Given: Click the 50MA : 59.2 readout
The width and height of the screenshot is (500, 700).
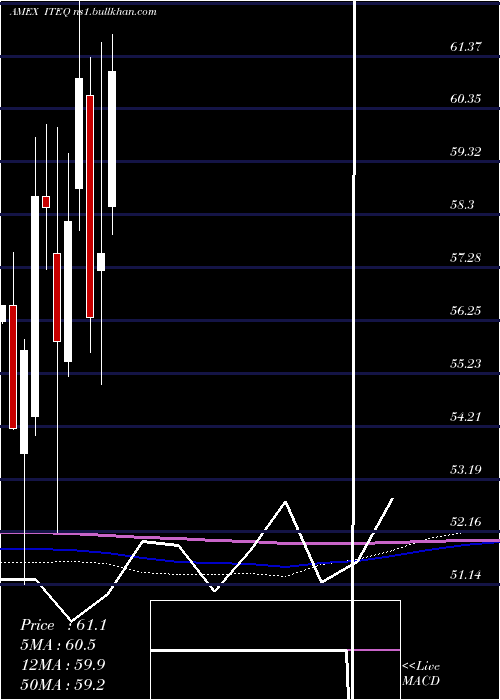Looking at the screenshot, I should point(63,684).
